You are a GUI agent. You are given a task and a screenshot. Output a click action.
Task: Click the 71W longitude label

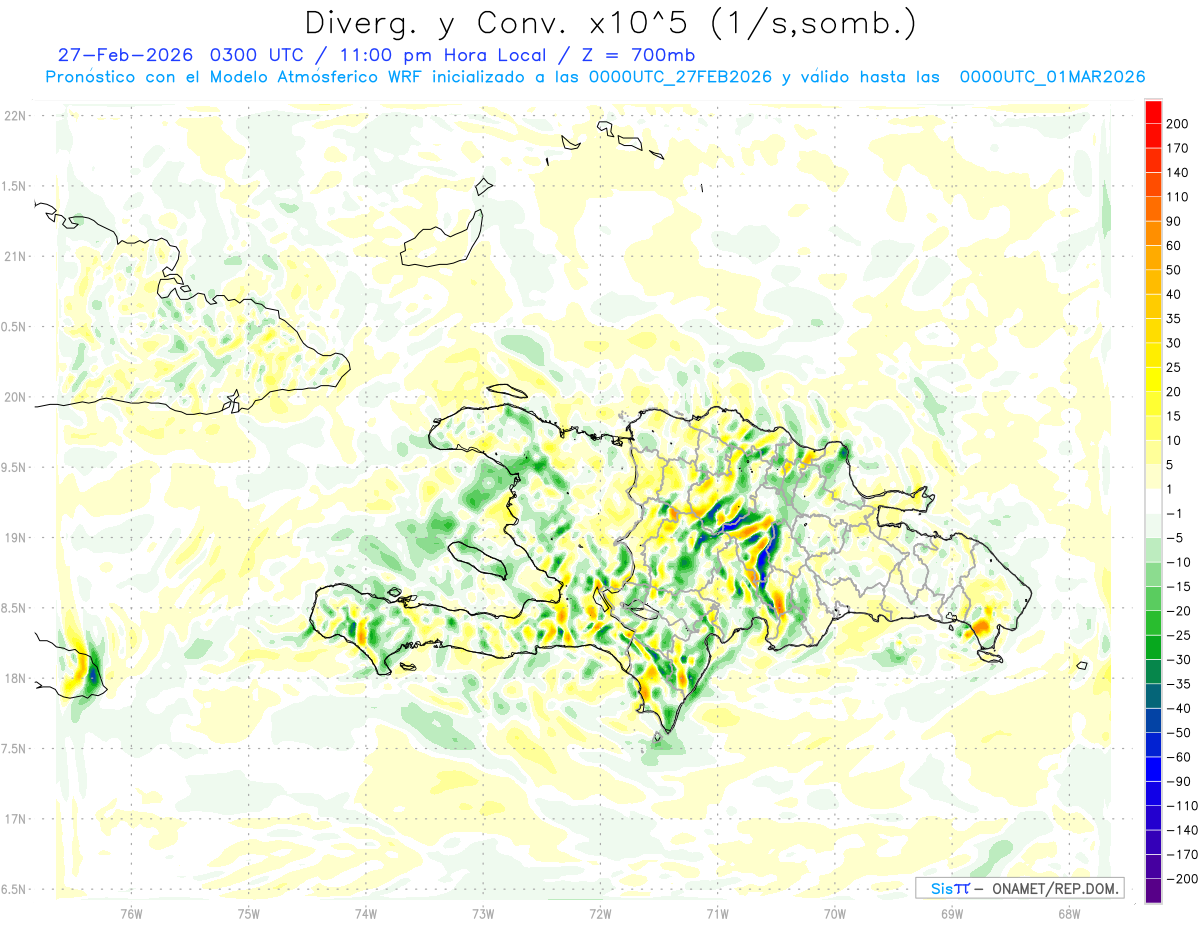point(717,913)
